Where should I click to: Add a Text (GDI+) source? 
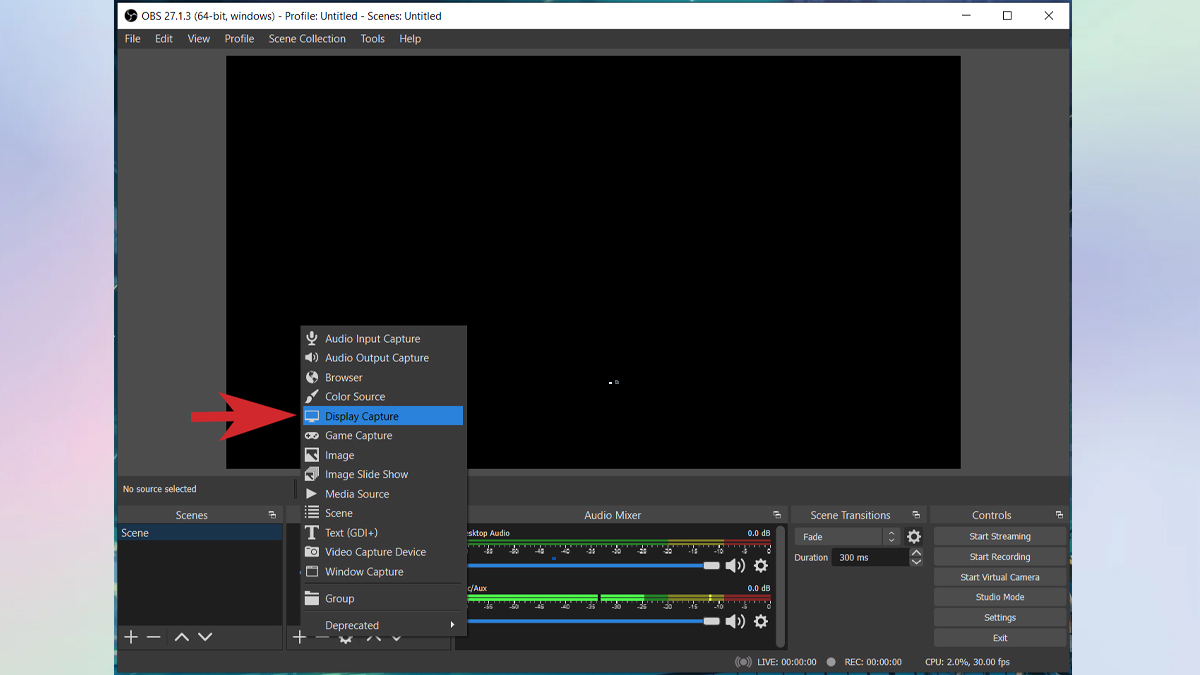click(383, 533)
